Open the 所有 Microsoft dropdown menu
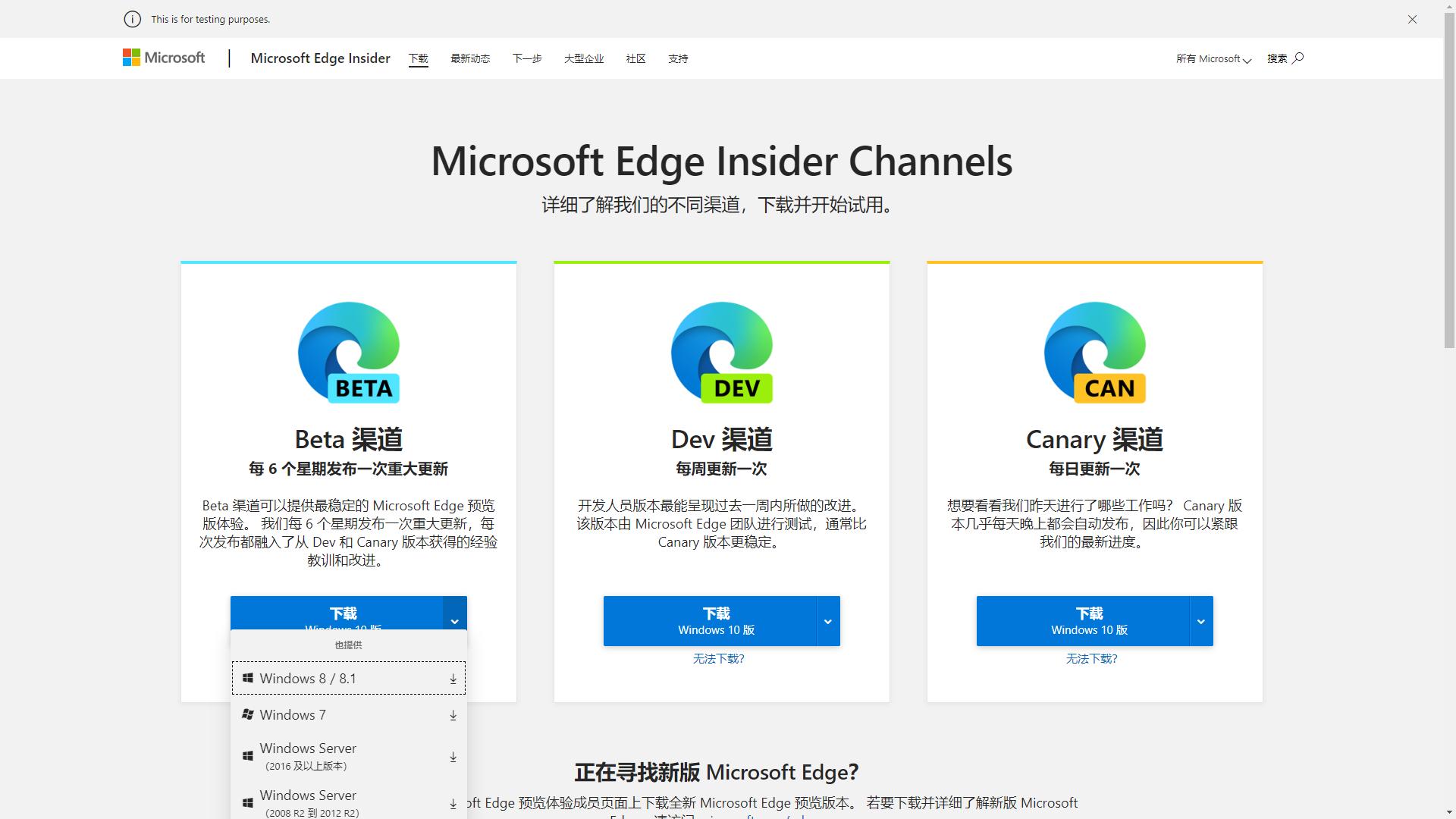Image resolution: width=1456 pixels, height=819 pixels. [x=1213, y=58]
